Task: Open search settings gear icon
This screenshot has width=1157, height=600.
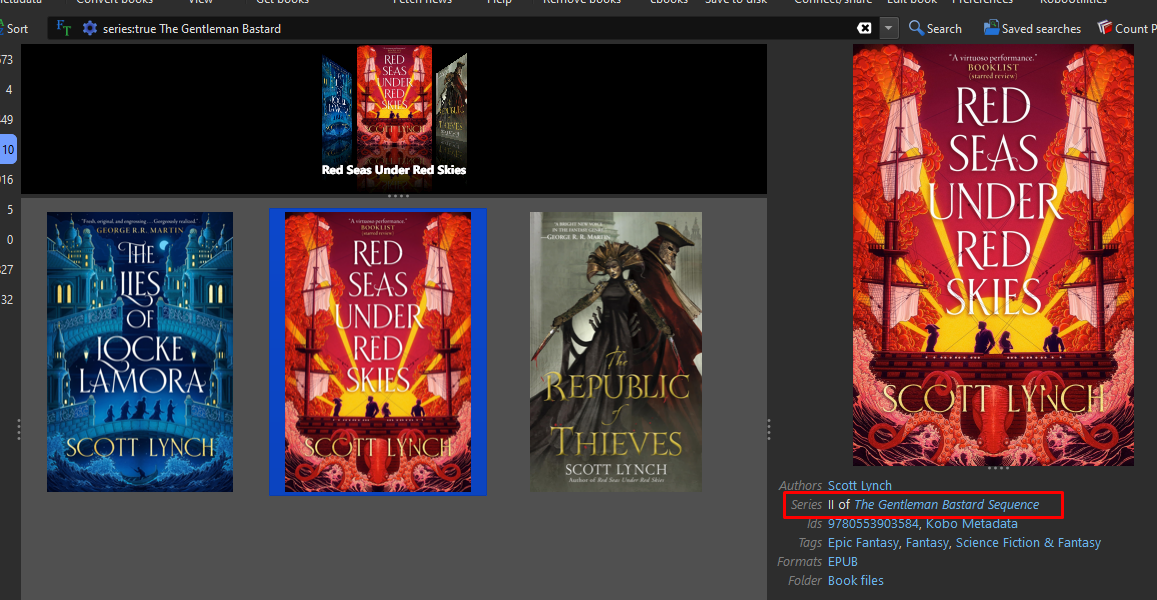Action: pyautogui.click(x=90, y=29)
